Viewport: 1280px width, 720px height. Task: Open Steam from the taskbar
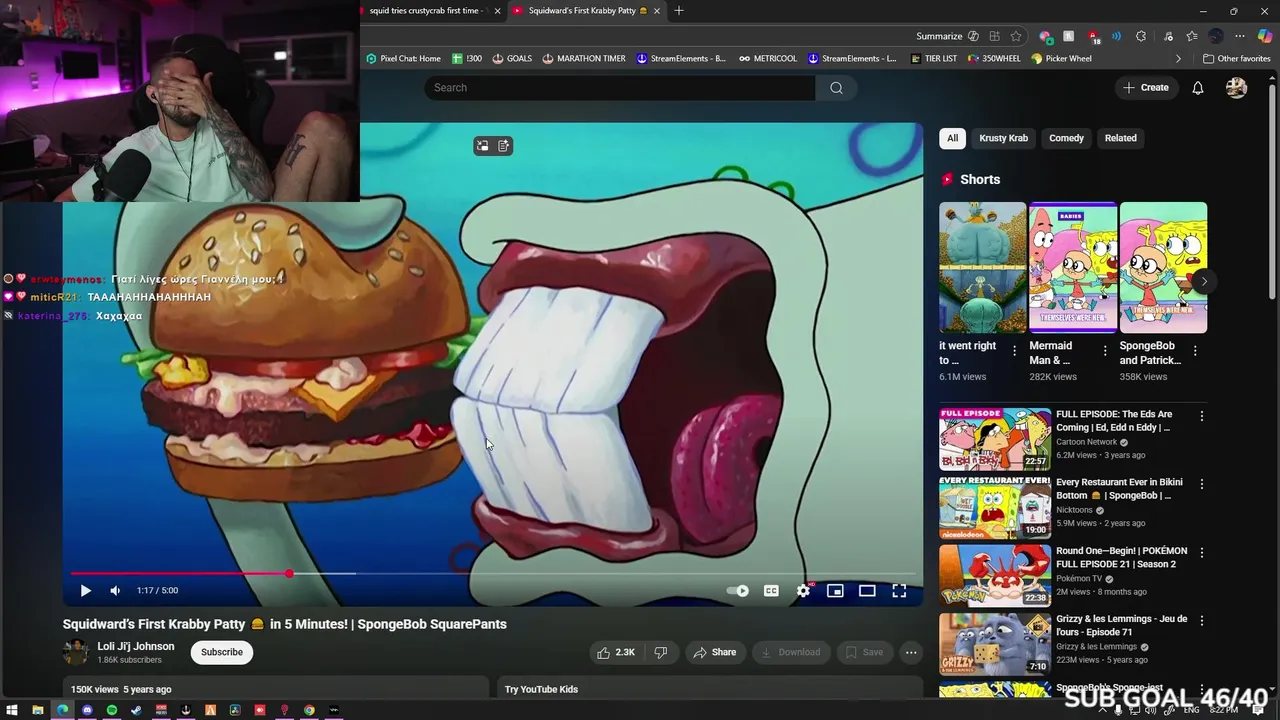136,710
